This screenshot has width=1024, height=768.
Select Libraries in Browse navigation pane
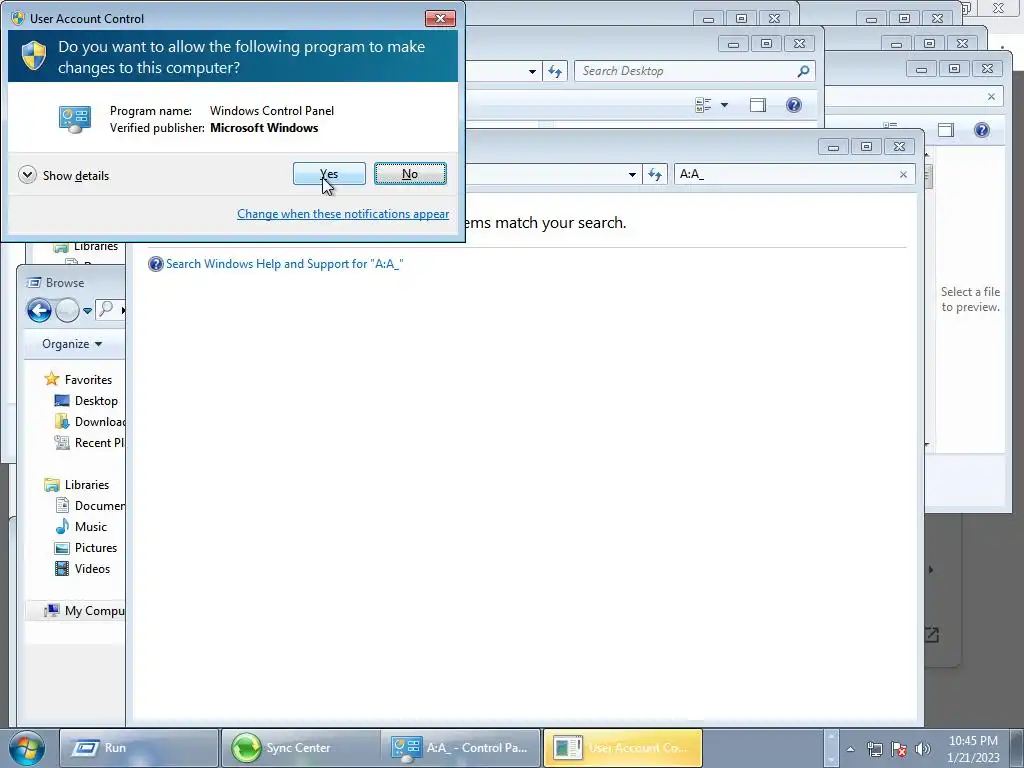pos(87,485)
